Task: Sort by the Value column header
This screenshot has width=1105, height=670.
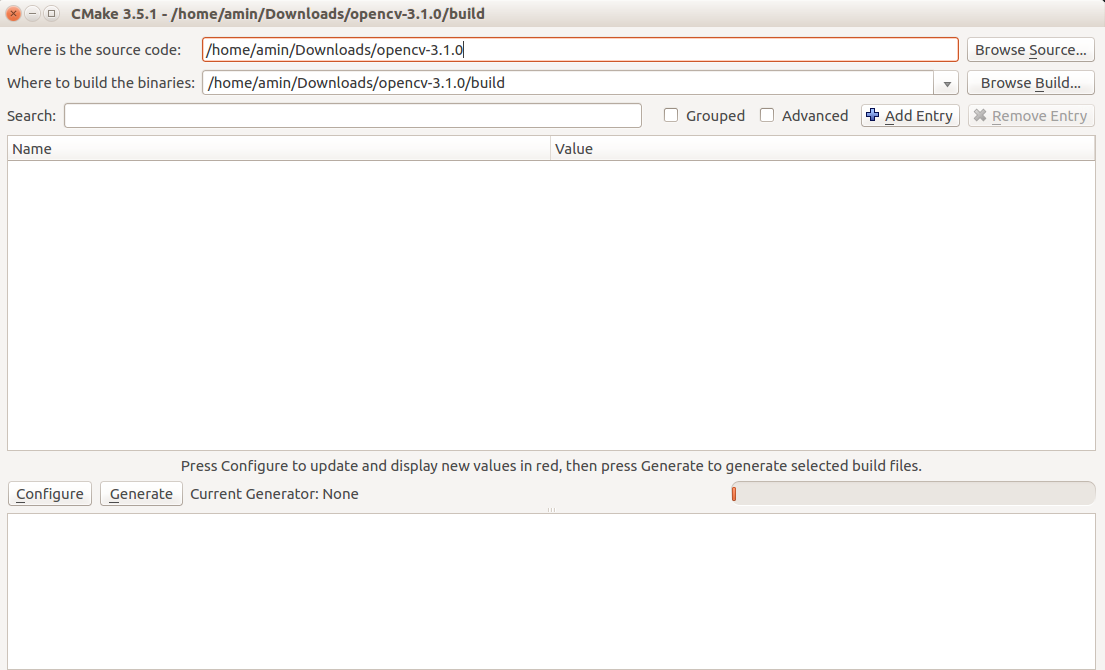Action: 822,149
